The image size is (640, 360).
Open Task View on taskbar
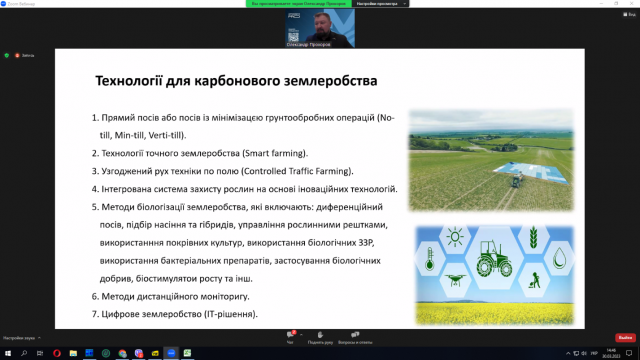click(x=40, y=353)
